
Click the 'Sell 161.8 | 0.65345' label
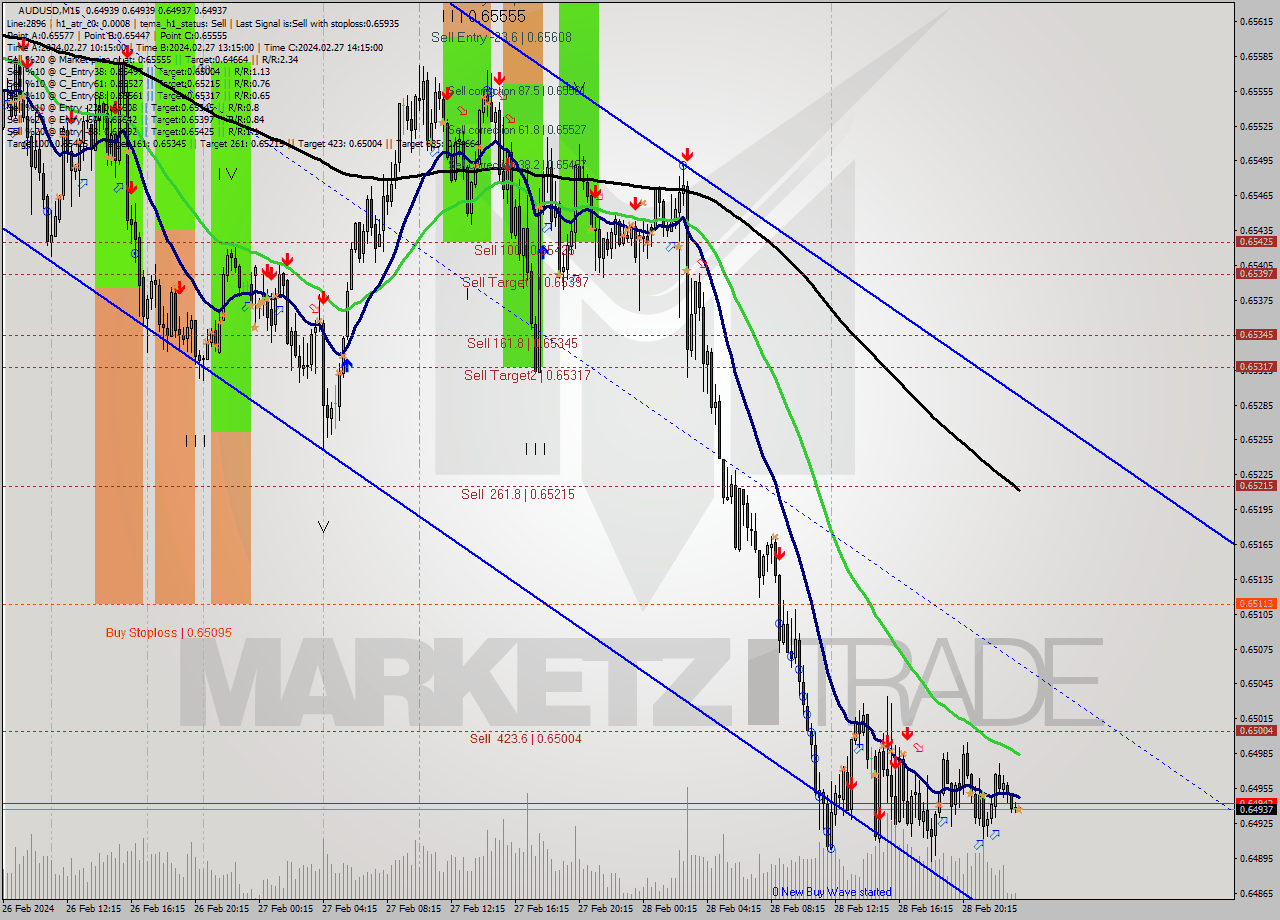(522, 343)
